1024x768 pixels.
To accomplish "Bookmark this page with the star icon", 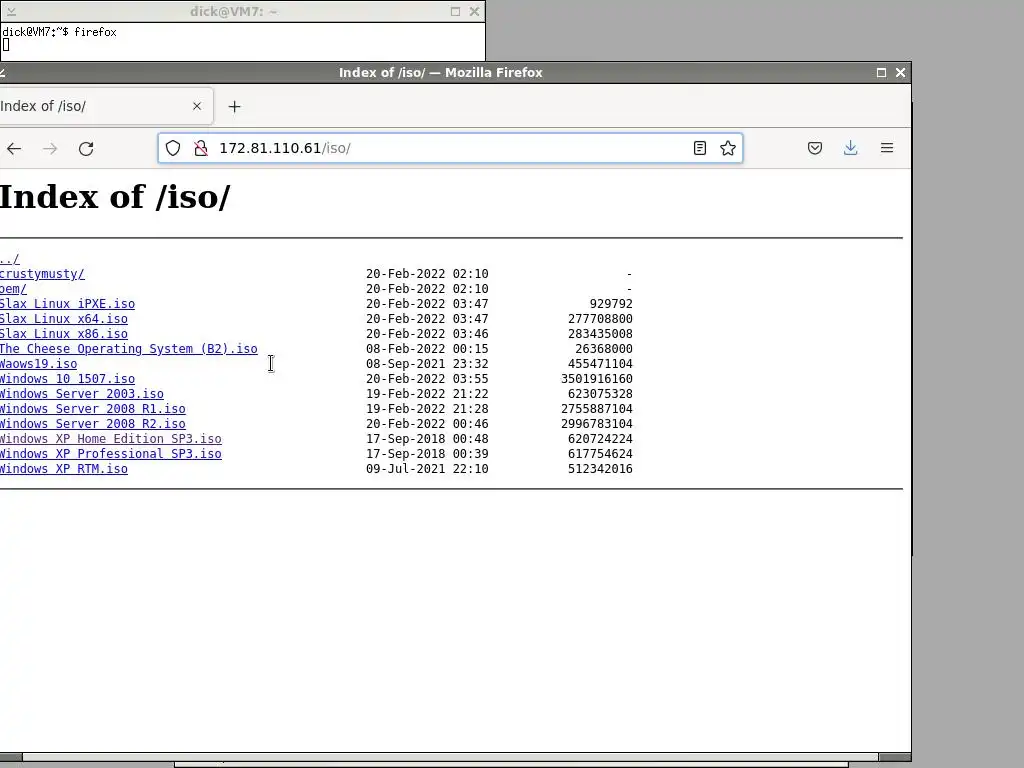I will pos(728,148).
